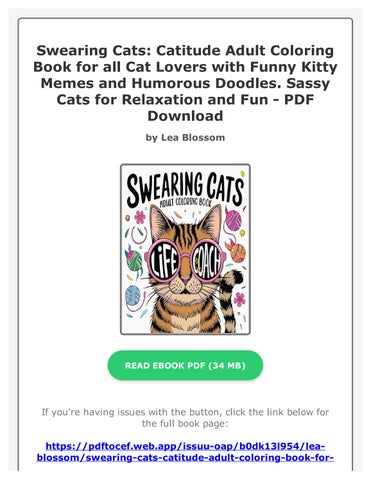Click the pink yarn ball on cover top right

tap(235, 217)
